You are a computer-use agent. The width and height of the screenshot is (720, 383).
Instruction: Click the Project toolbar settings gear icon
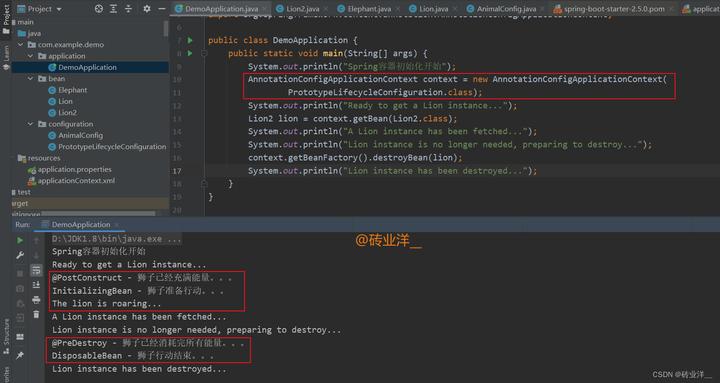146,9
